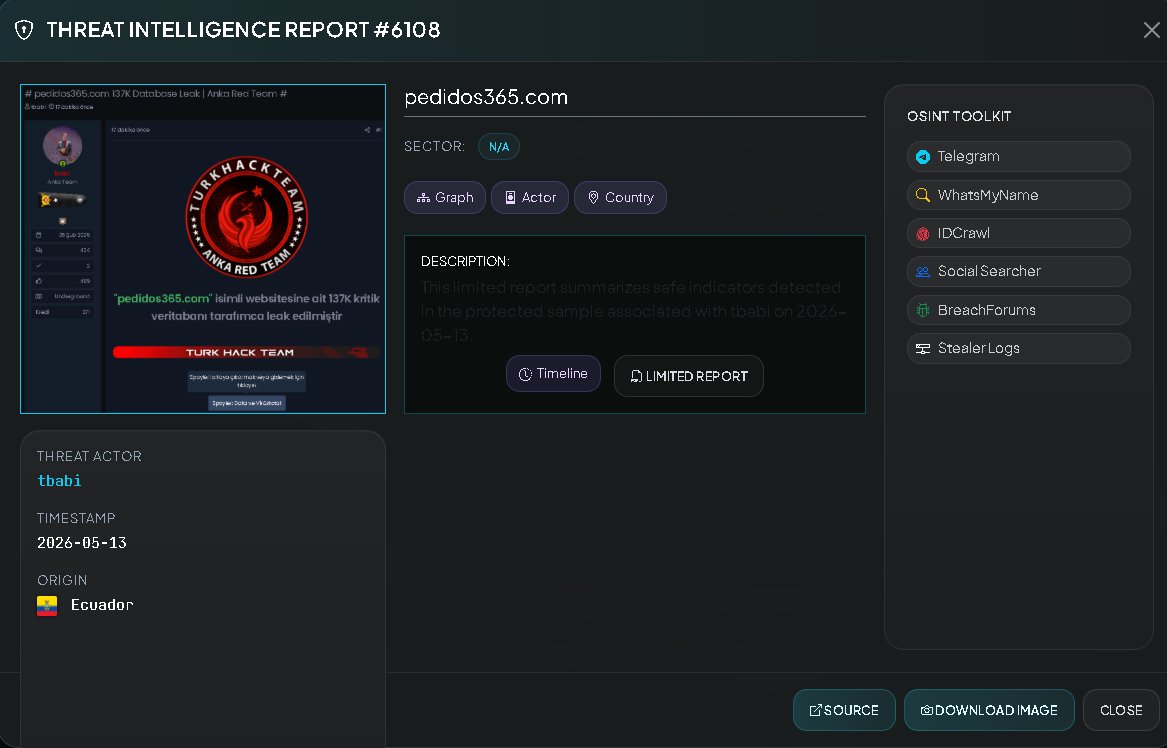The image size is (1167, 748).
Task: Open the BreachForums tool
Action: coord(1019,310)
